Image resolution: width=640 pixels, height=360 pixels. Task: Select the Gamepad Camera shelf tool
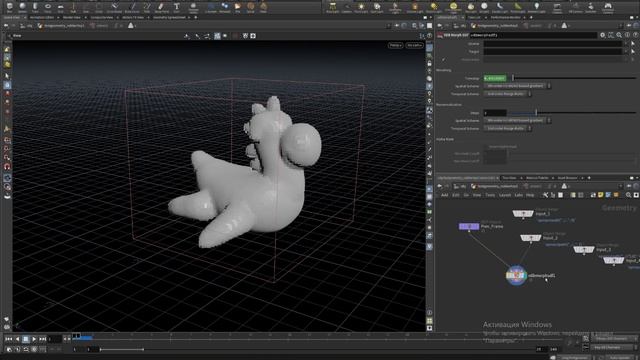pyautogui.click(x=608, y=7)
